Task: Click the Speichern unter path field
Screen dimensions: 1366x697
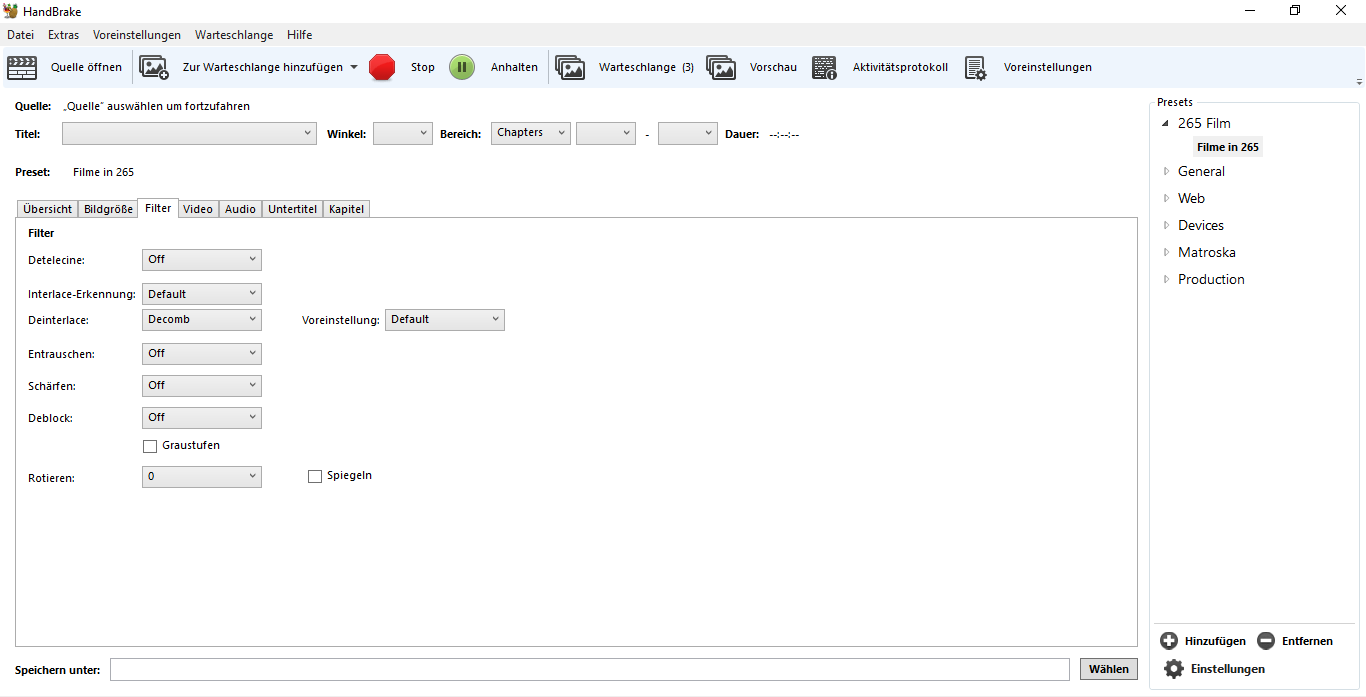Action: point(590,669)
